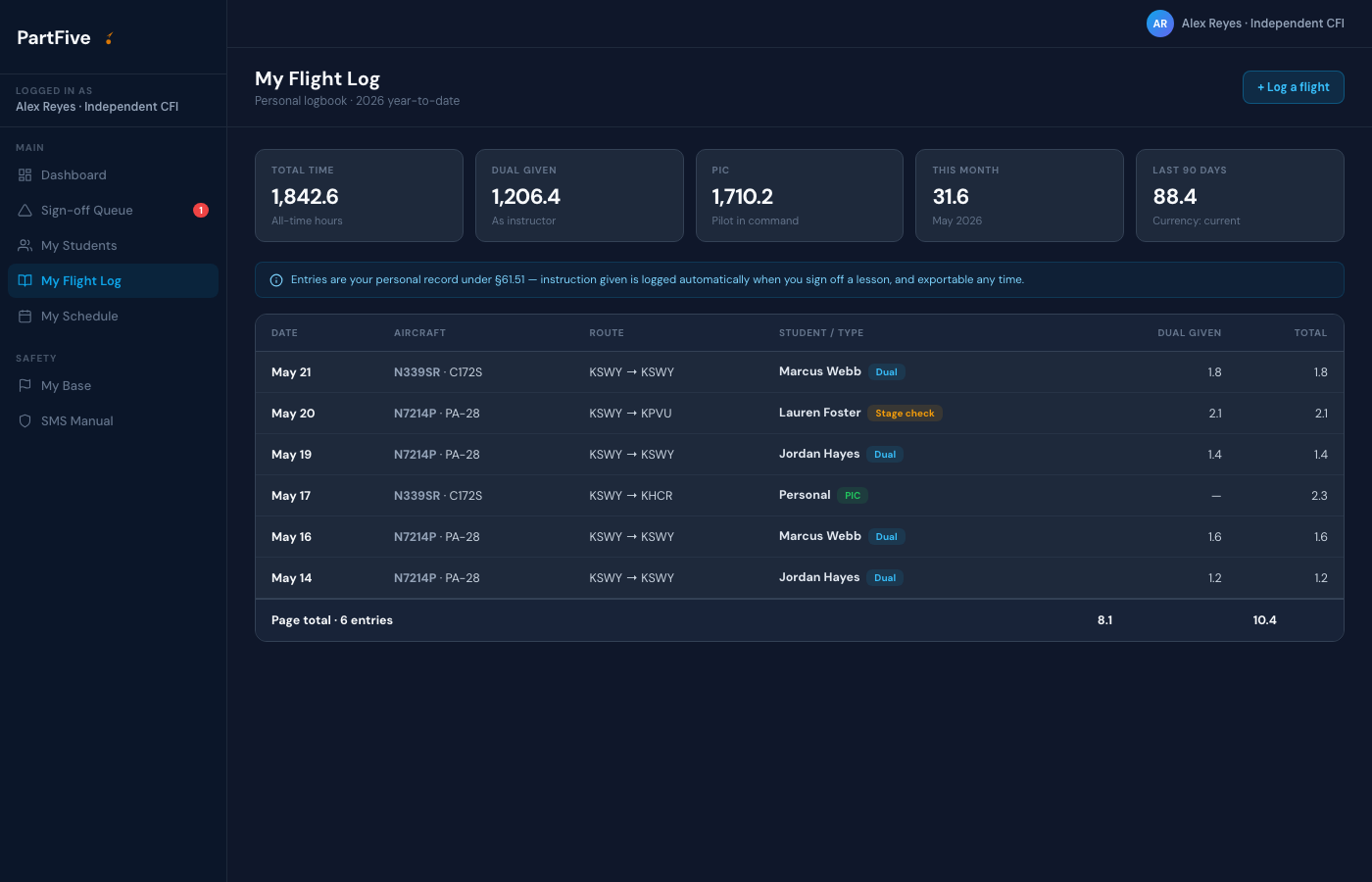
Task: Click the May 17 date cell
Action: click(291, 496)
